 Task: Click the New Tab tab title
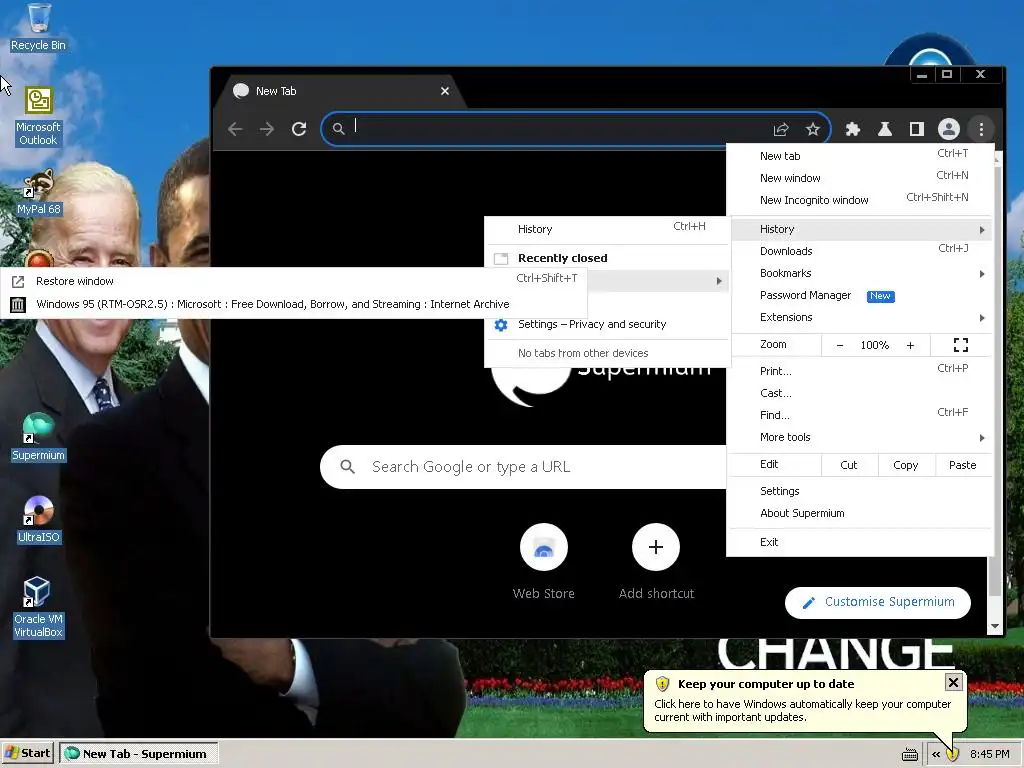[276, 91]
